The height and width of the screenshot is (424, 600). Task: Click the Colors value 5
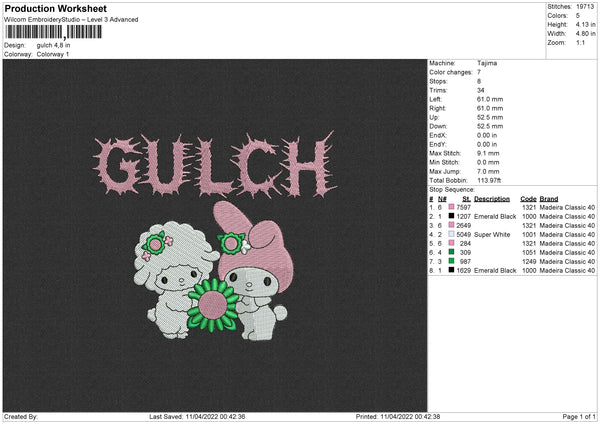pyautogui.click(x=578, y=16)
